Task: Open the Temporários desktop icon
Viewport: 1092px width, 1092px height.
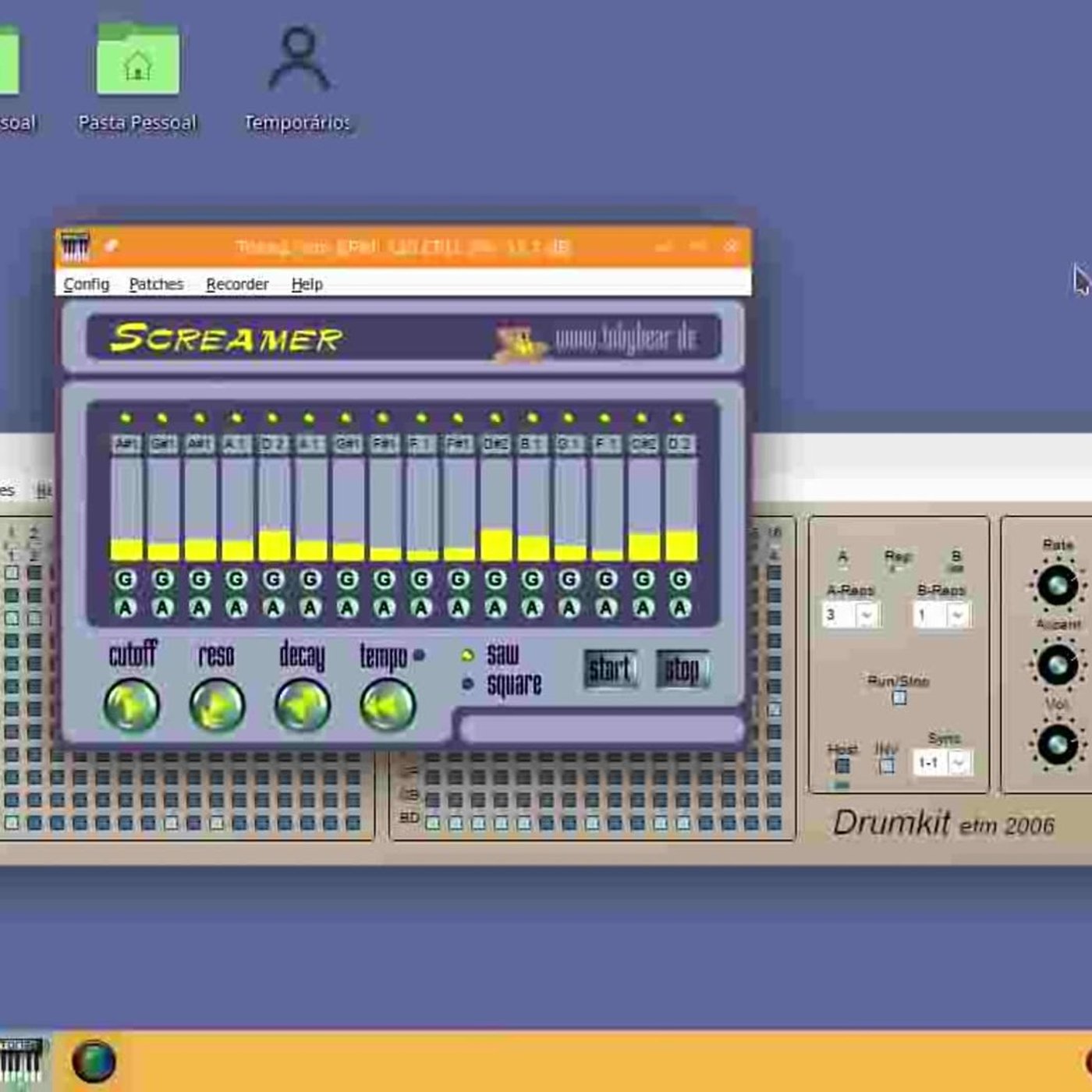Action: pyautogui.click(x=297, y=76)
